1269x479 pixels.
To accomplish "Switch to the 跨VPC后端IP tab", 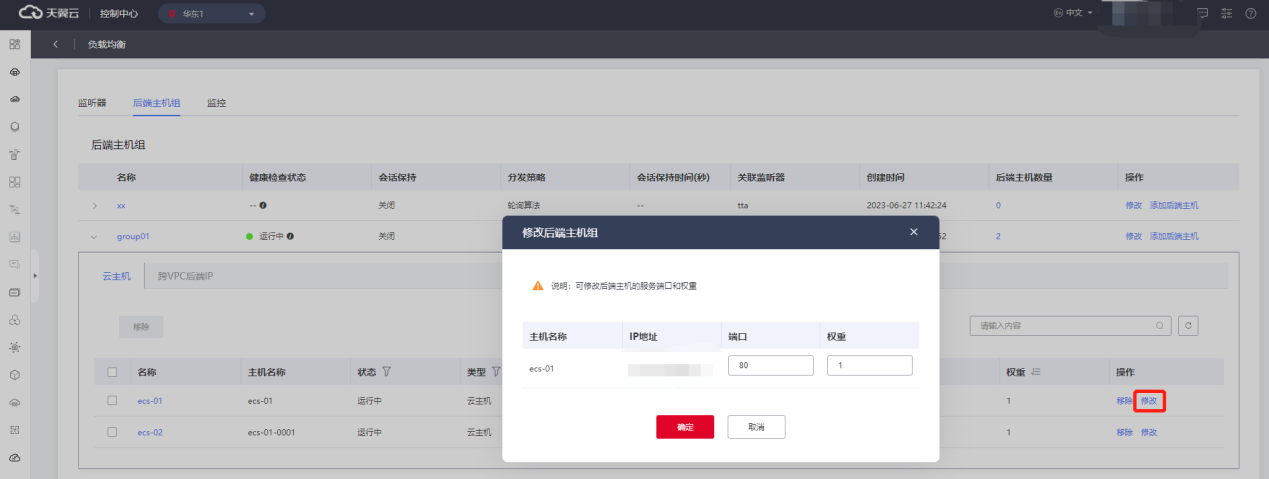I will 185,275.
